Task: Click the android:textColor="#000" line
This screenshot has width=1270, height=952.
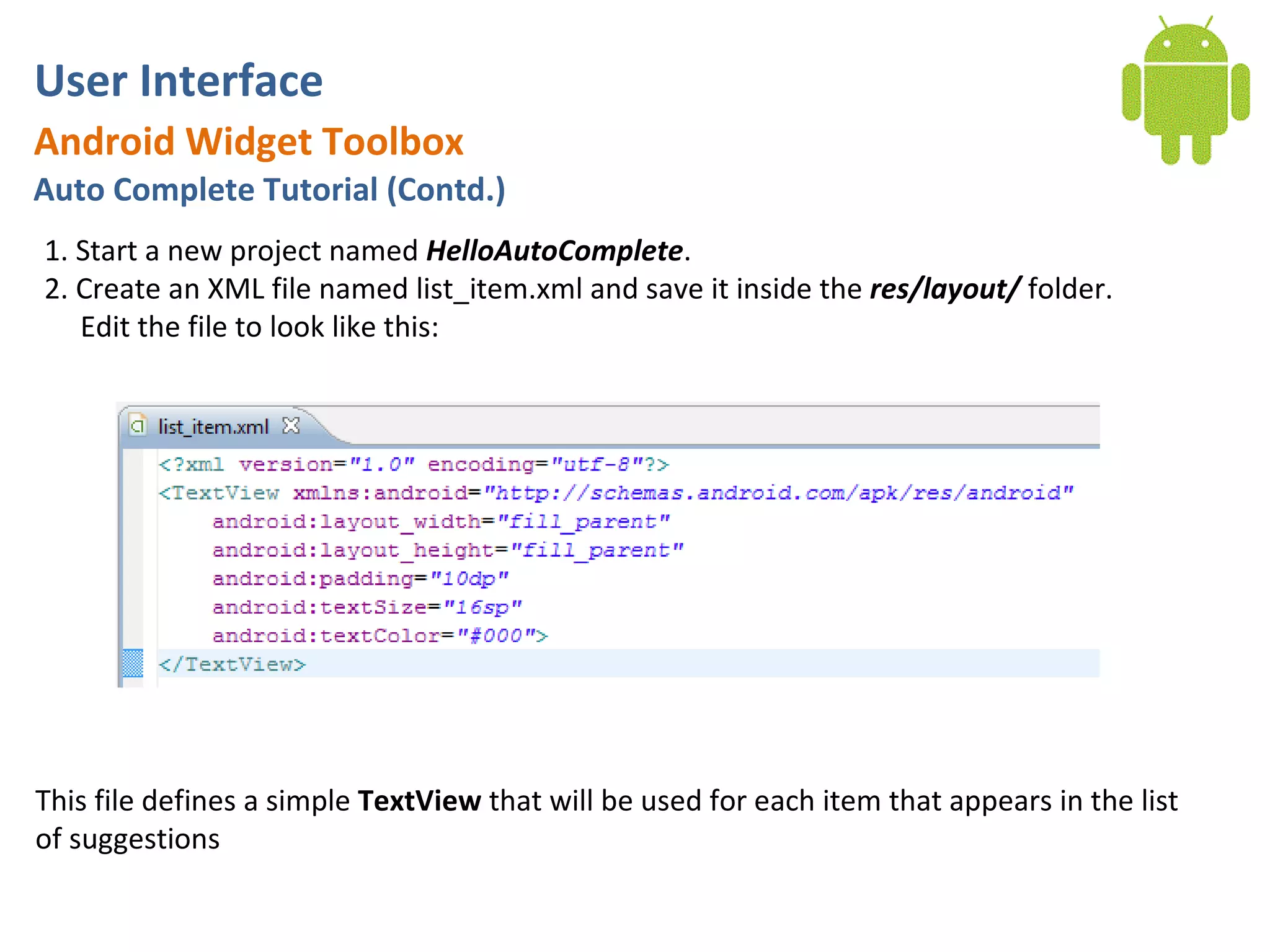Action: [380, 636]
